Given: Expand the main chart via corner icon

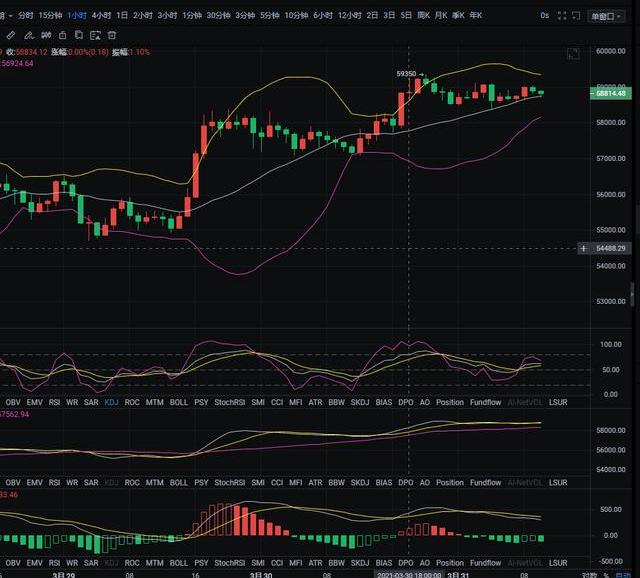Looking at the screenshot, I should point(572,53).
